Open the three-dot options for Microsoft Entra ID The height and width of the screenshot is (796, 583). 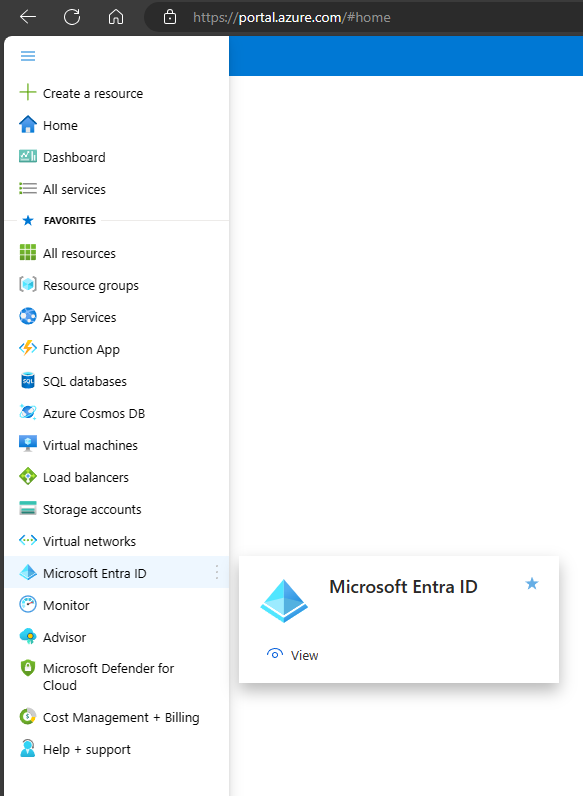click(217, 572)
